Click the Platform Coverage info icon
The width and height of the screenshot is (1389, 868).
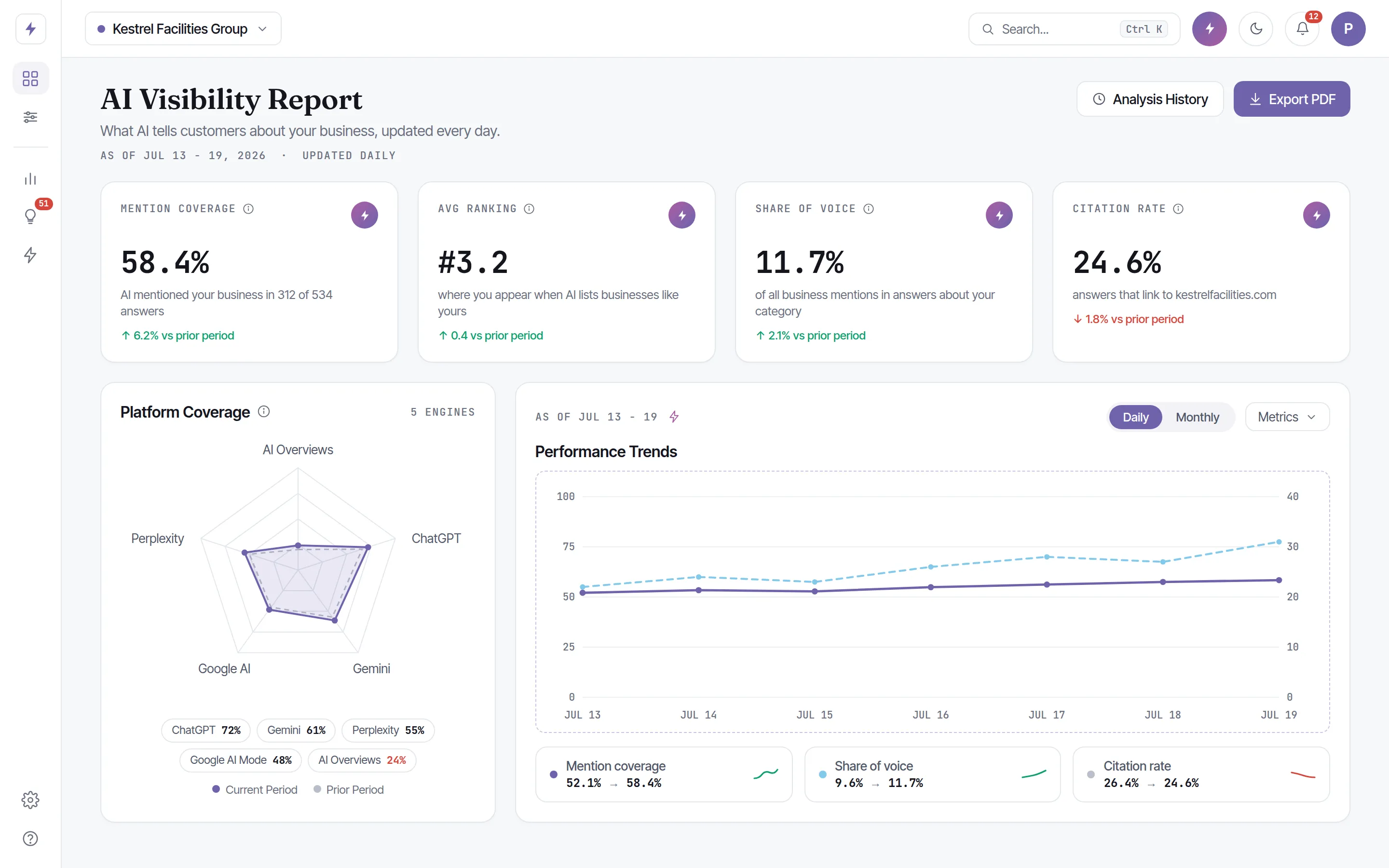264,412
